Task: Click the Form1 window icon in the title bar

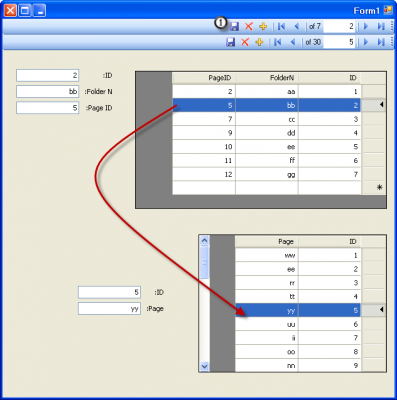Action: (388, 10)
